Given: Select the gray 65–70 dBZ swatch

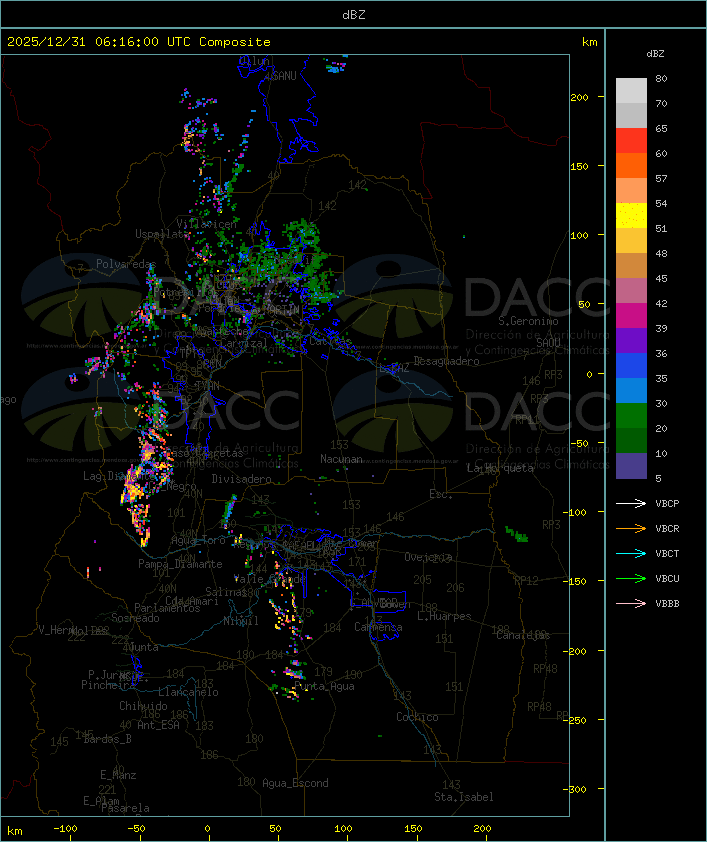Looking at the screenshot, I should click(x=631, y=115).
